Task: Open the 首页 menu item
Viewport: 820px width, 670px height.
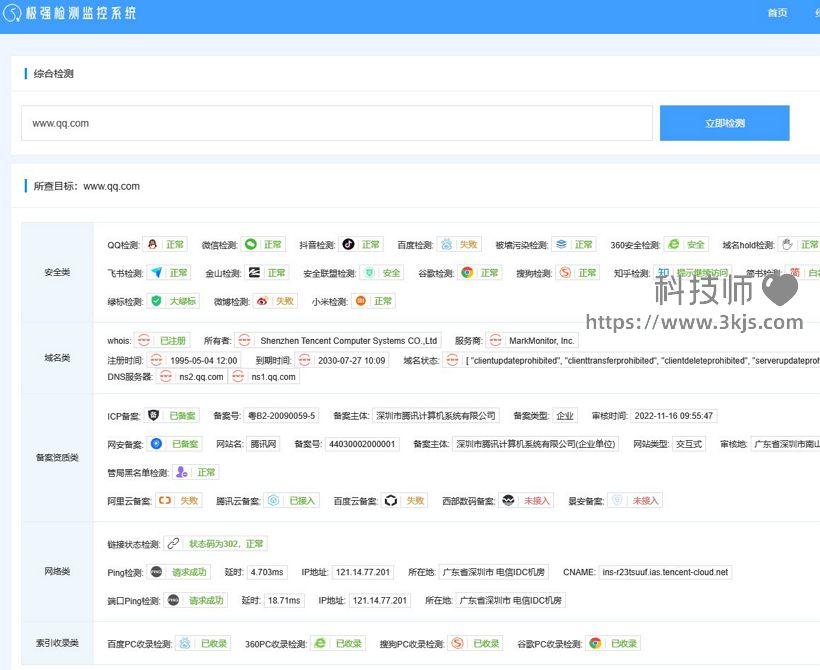Action: click(777, 13)
